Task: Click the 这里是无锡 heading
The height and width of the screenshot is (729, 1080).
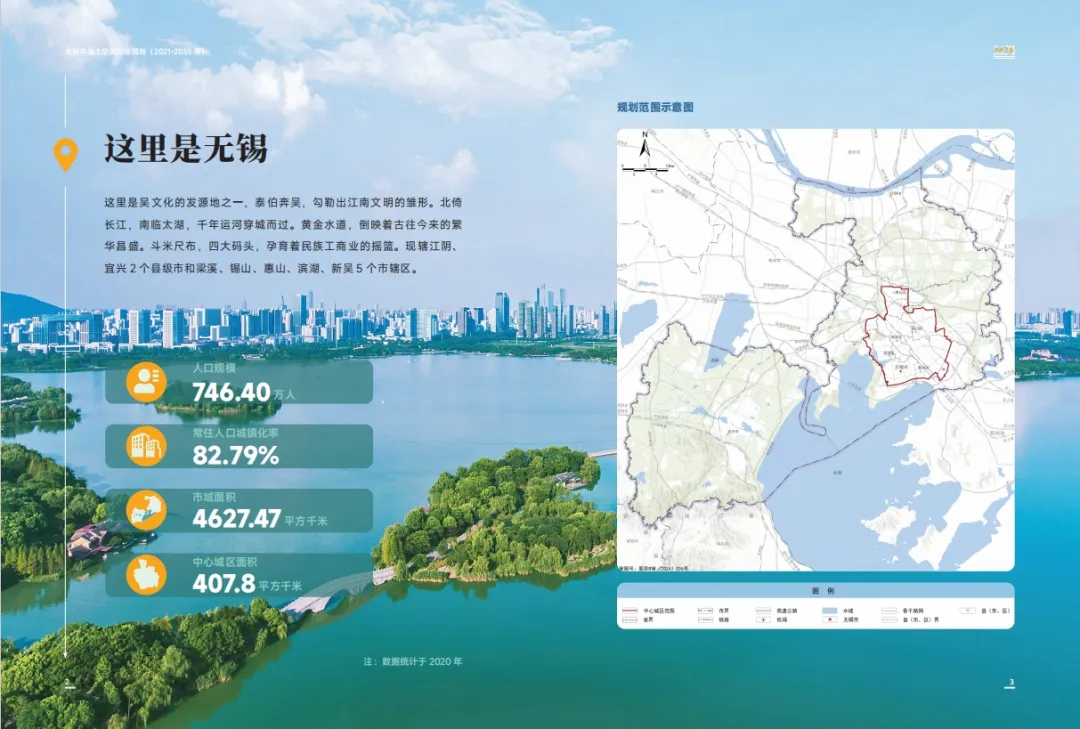Action: coord(185,148)
